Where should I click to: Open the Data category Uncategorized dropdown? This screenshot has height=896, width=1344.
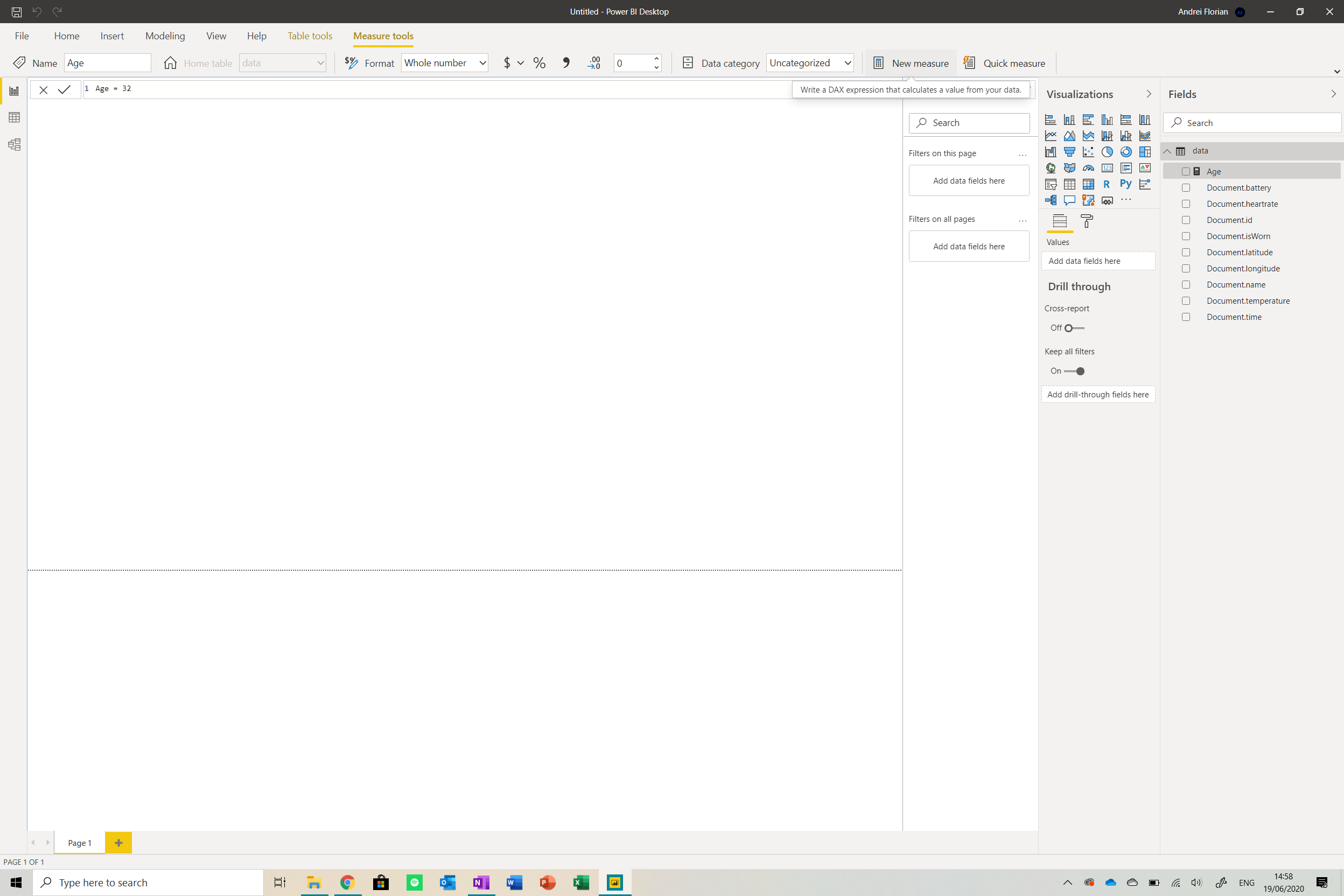[810, 63]
